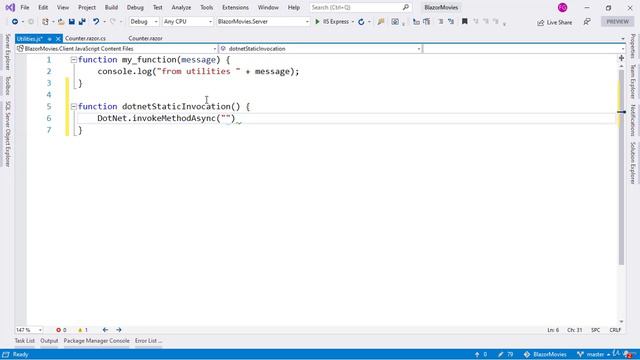
Task: Click the Navigate Backward arrow icon
Action: tap(15, 22)
